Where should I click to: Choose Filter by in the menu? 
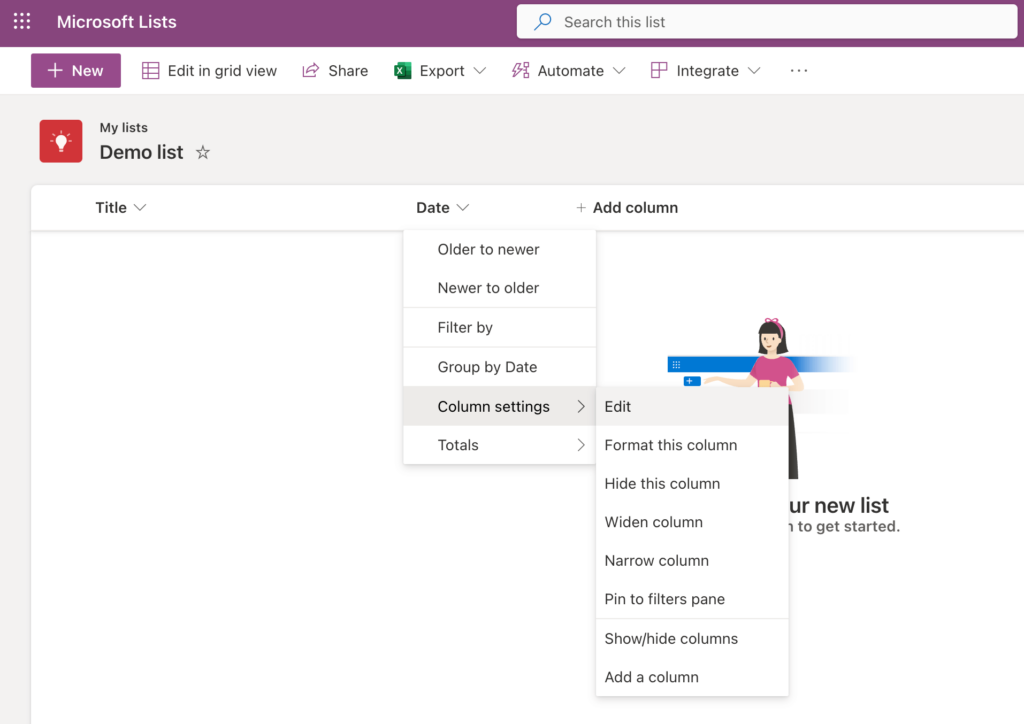(500, 328)
